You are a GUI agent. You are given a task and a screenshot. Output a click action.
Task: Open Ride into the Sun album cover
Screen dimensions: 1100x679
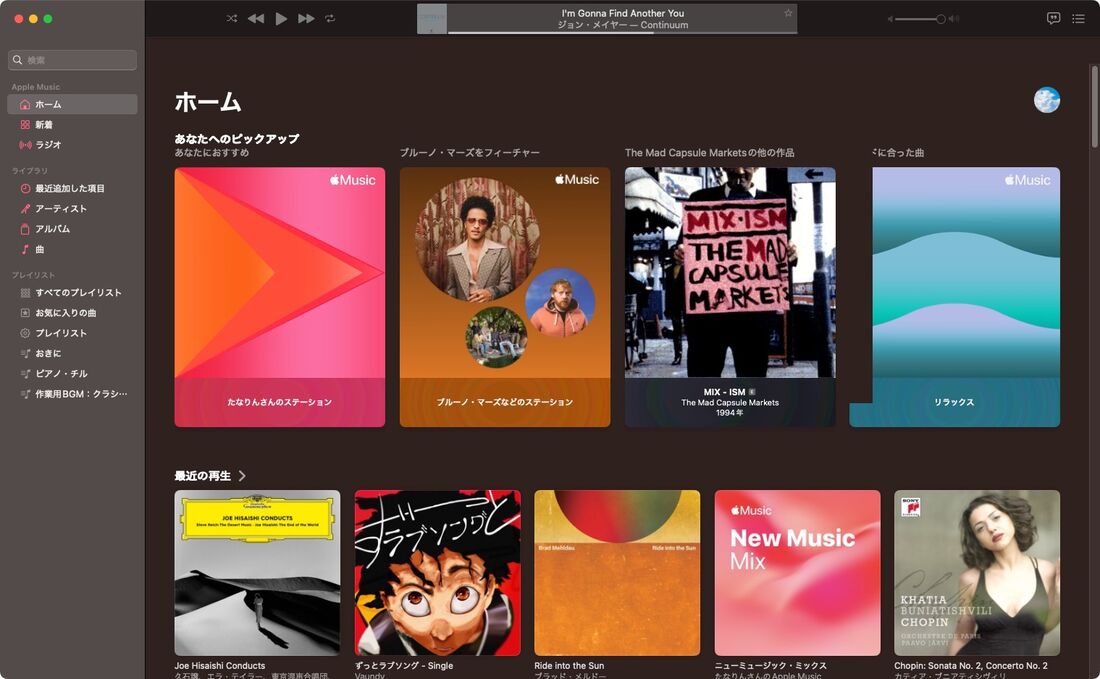(617, 573)
